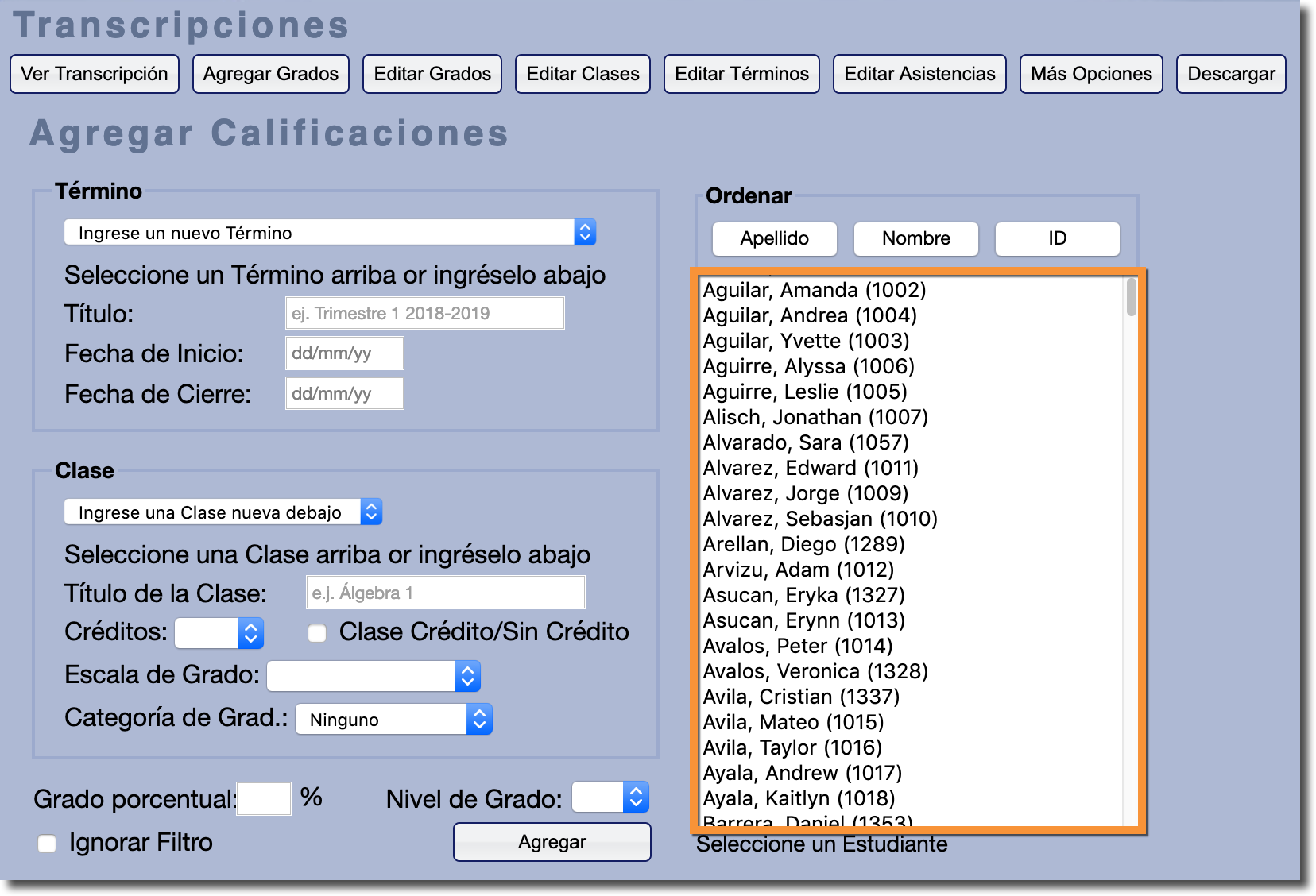Open the Ver Transcripción page
The width and height of the screenshot is (1316, 896).
[x=95, y=74]
